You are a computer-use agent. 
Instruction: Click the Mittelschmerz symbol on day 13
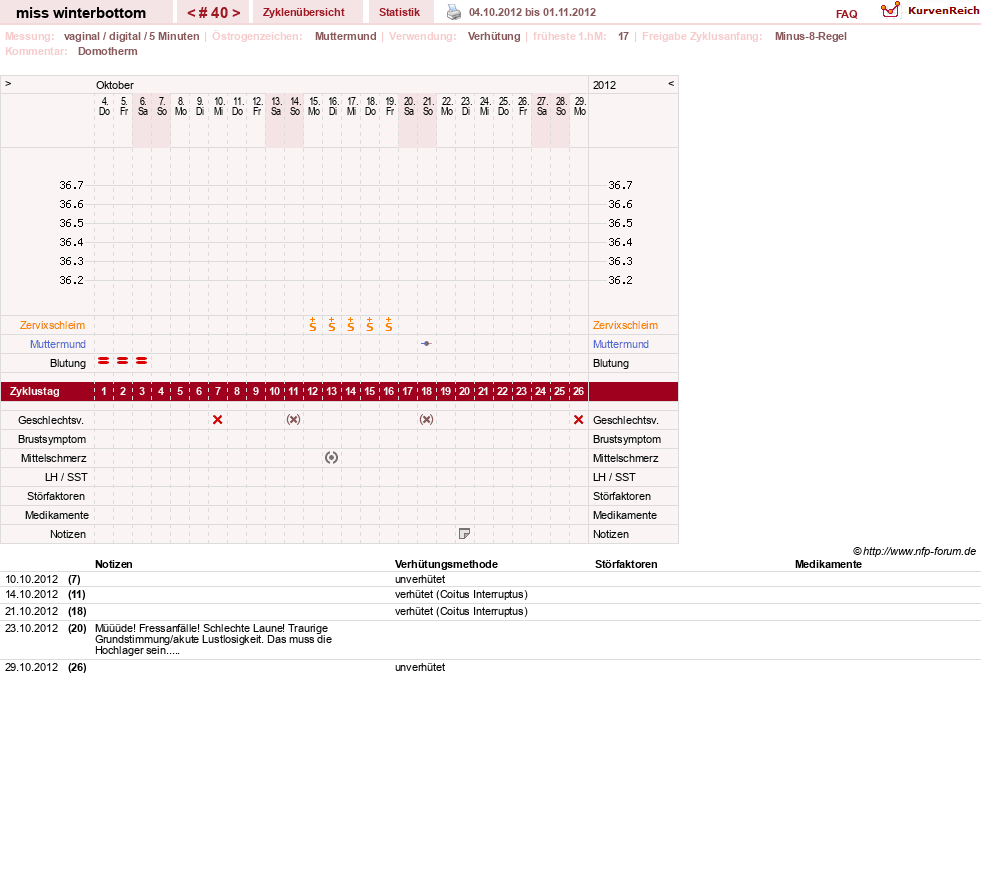332,458
